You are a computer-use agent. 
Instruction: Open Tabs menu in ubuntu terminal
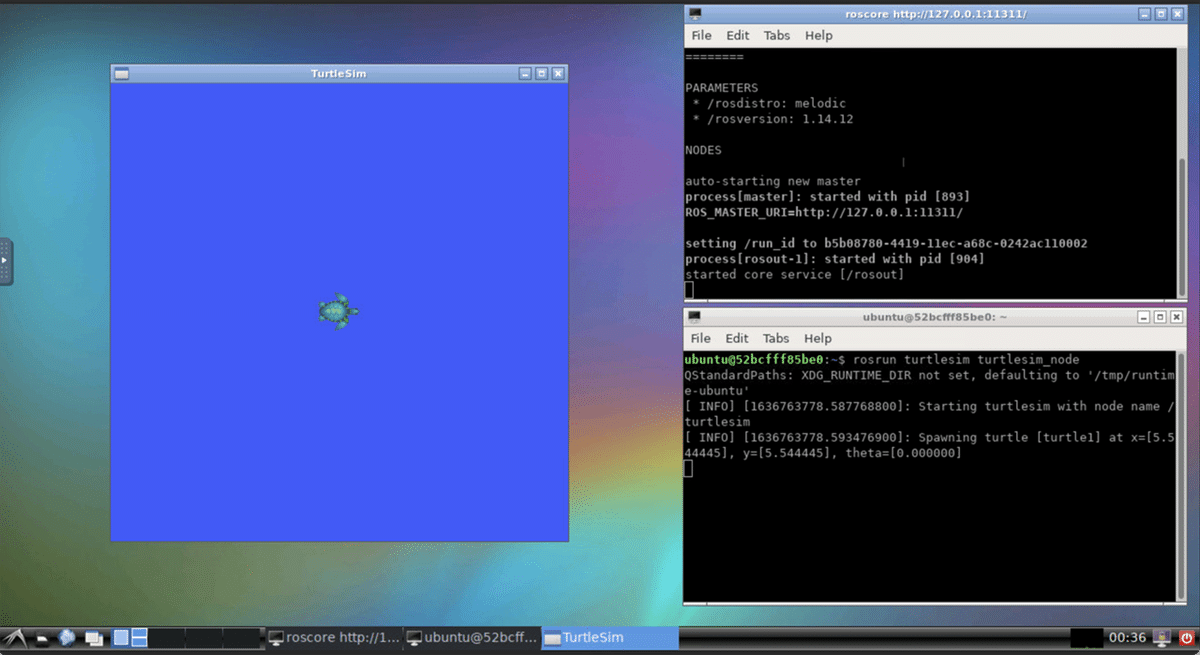[776, 338]
